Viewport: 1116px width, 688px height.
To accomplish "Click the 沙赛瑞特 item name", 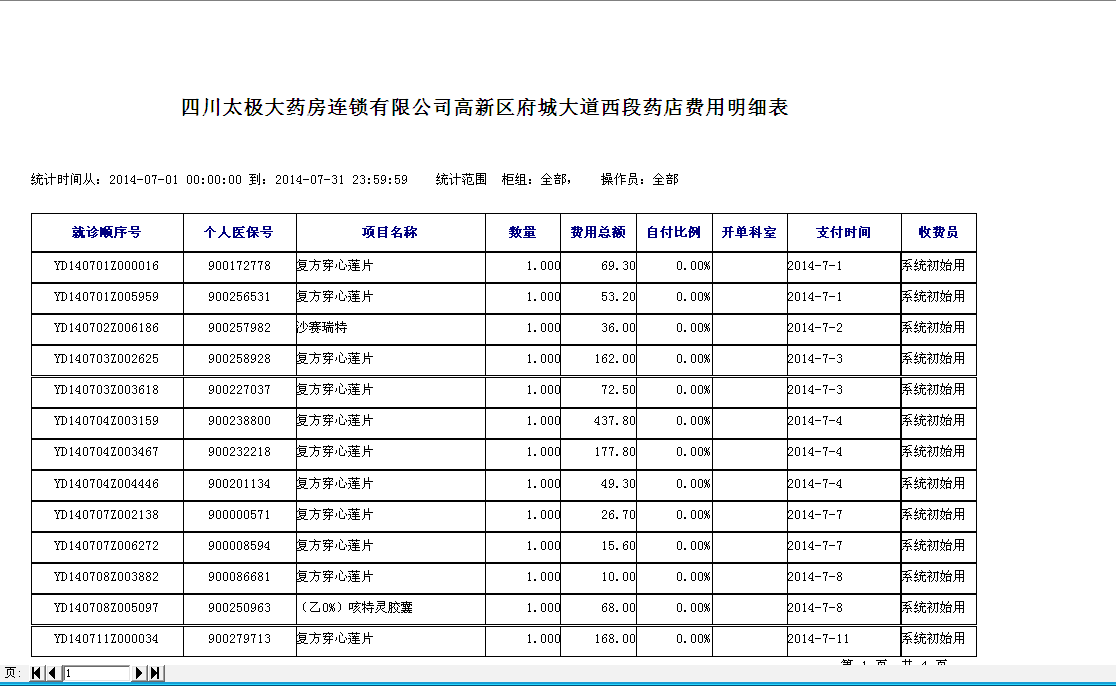I will pyautogui.click(x=322, y=328).
